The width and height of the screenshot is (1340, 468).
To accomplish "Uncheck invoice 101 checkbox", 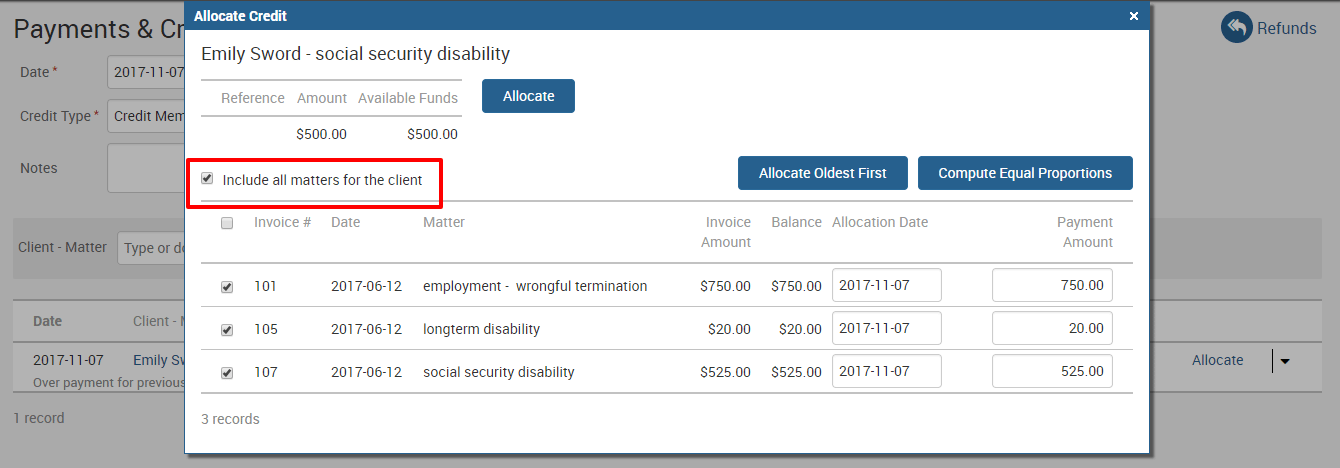I will [x=227, y=287].
